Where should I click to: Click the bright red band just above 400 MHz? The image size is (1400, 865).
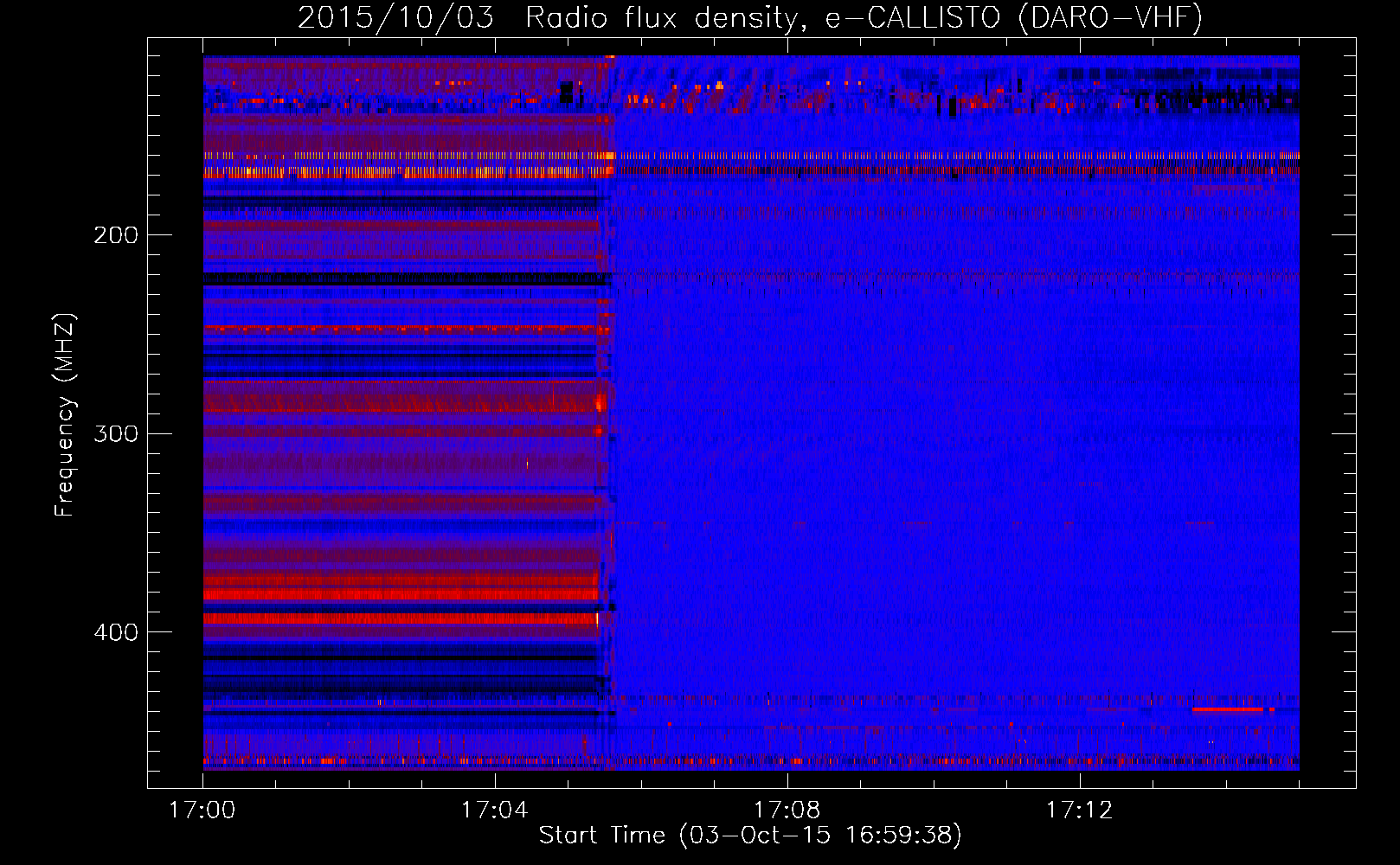point(398,618)
